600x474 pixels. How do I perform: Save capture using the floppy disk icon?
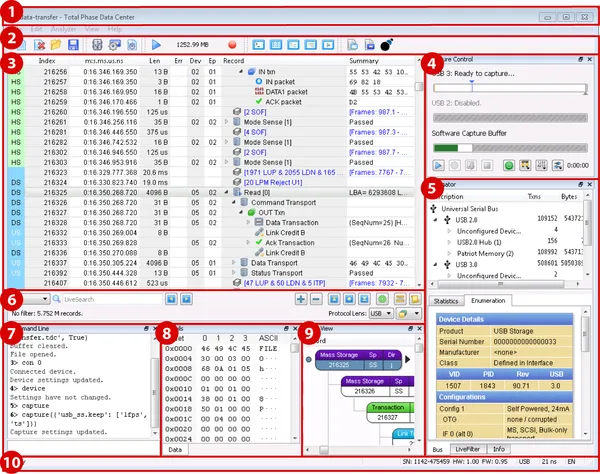tap(73, 45)
